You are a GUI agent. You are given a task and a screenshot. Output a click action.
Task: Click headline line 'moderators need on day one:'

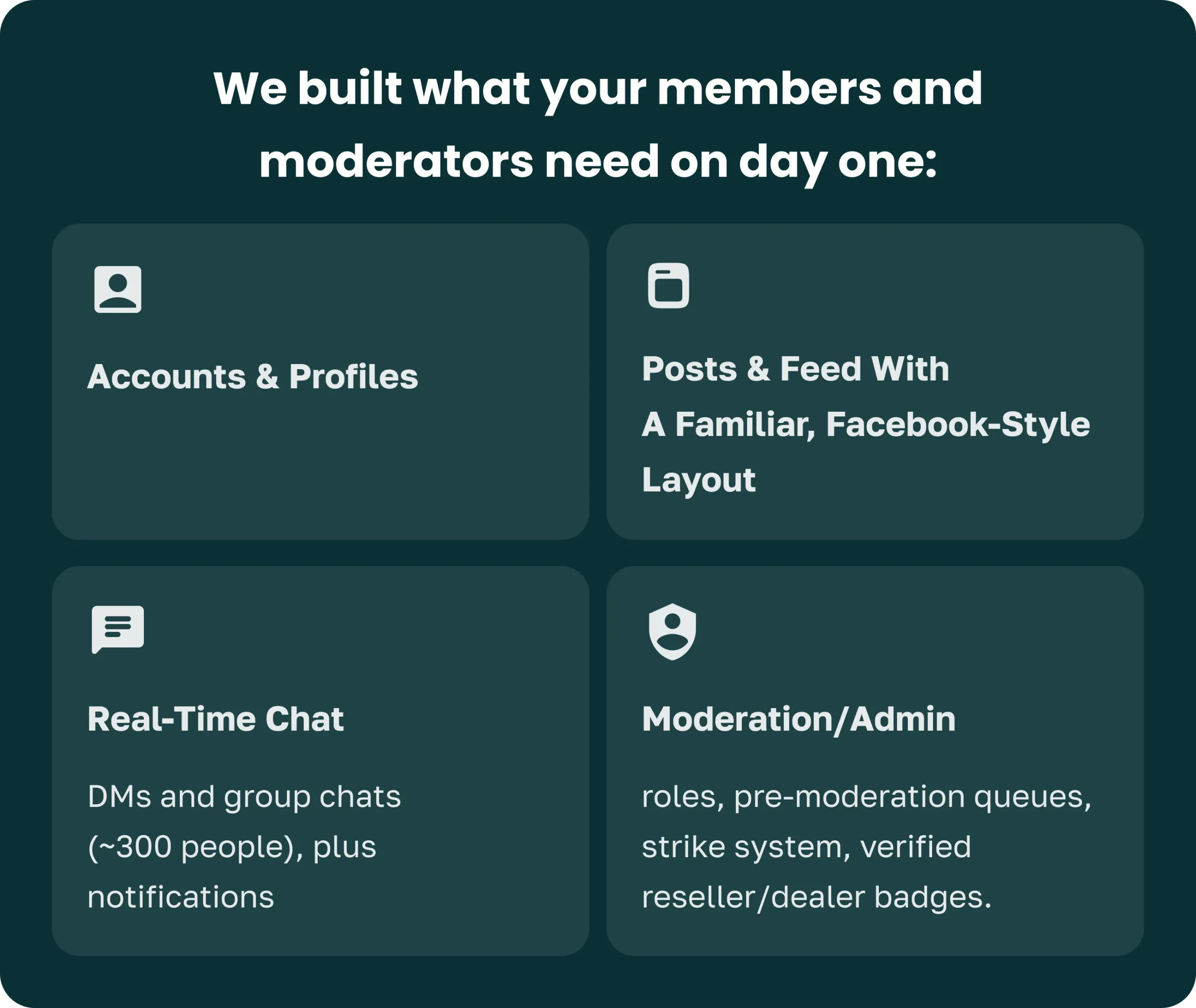(x=598, y=162)
